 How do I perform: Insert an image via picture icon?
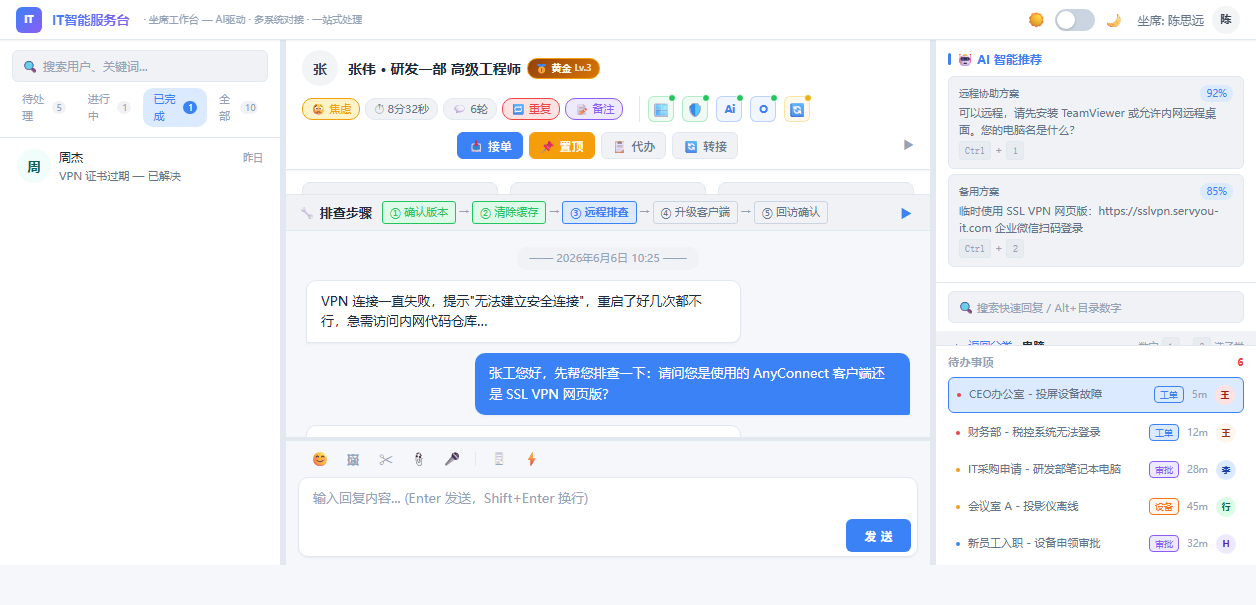[x=353, y=459]
